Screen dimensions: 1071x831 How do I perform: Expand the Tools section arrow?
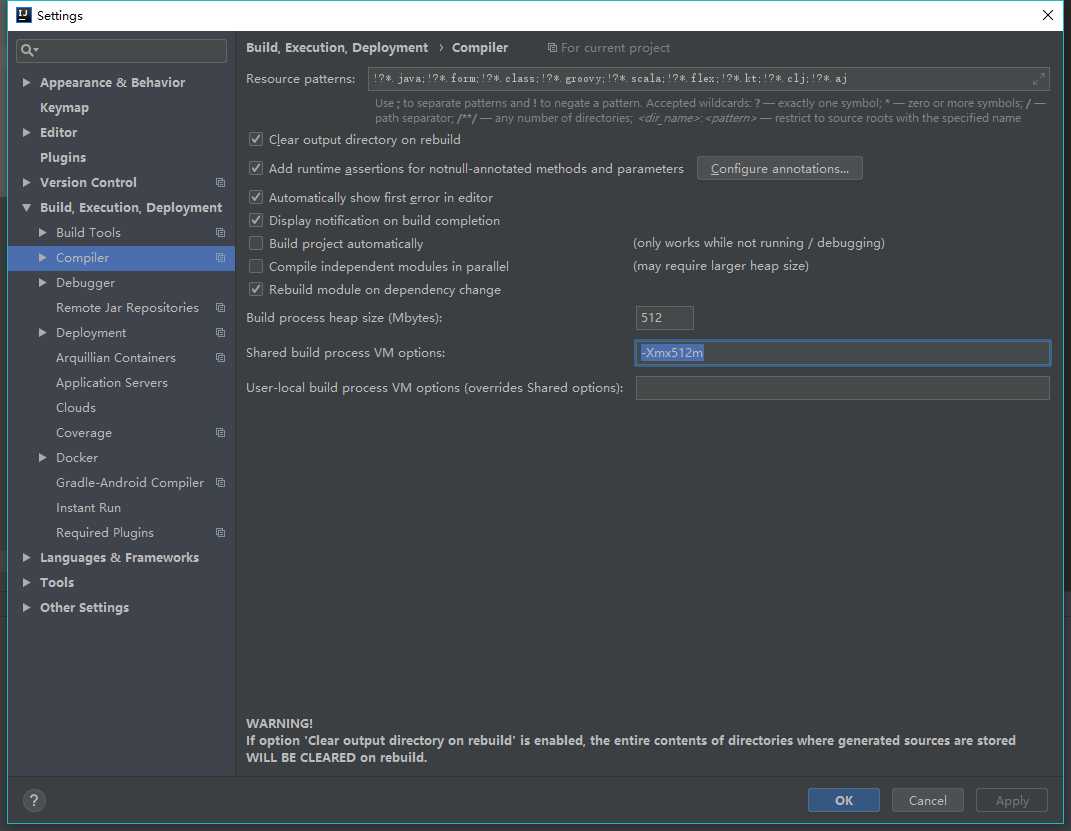click(x=26, y=582)
